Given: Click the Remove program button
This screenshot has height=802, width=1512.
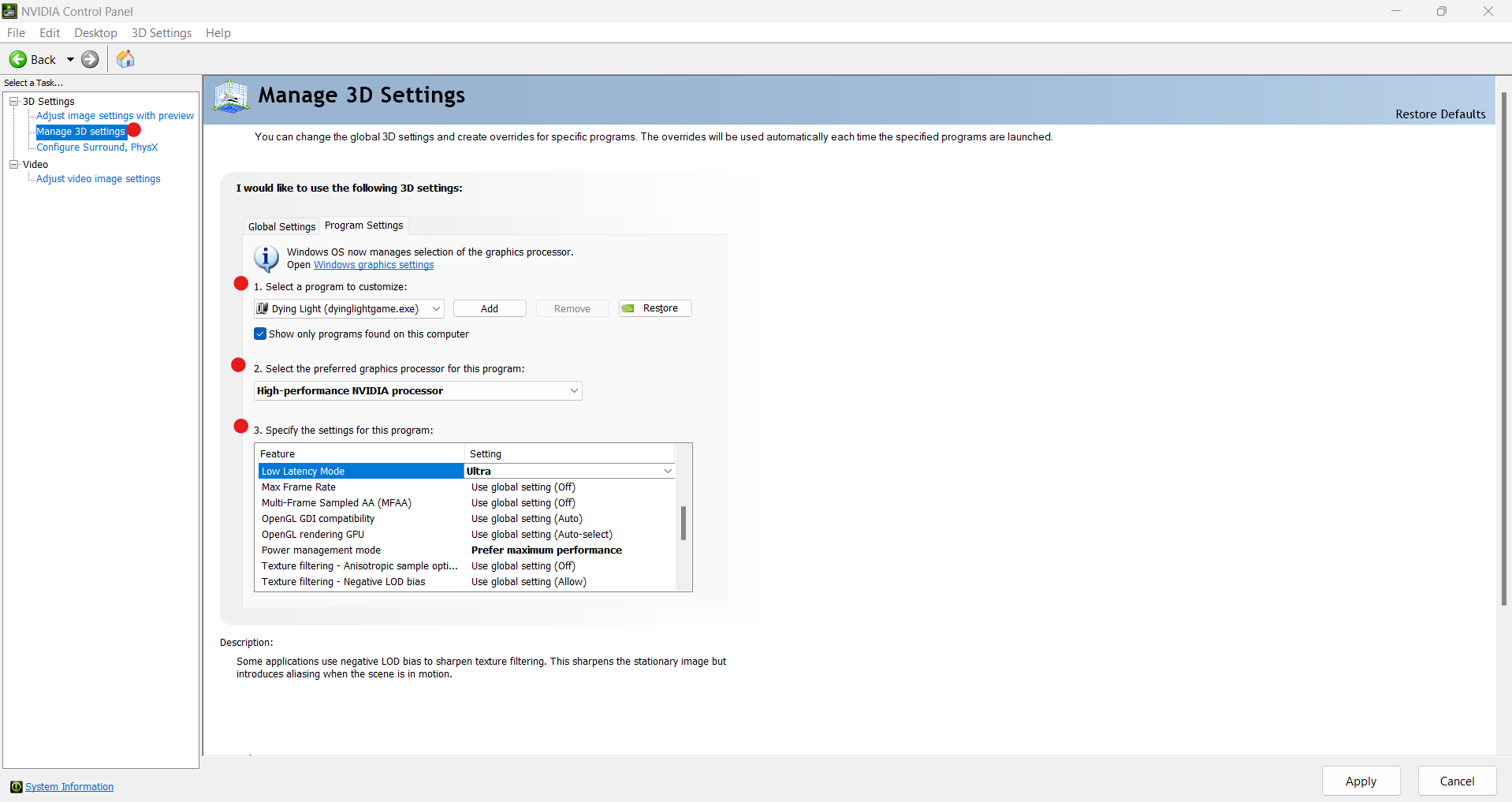Looking at the screenshot, I should click(572, 308).
